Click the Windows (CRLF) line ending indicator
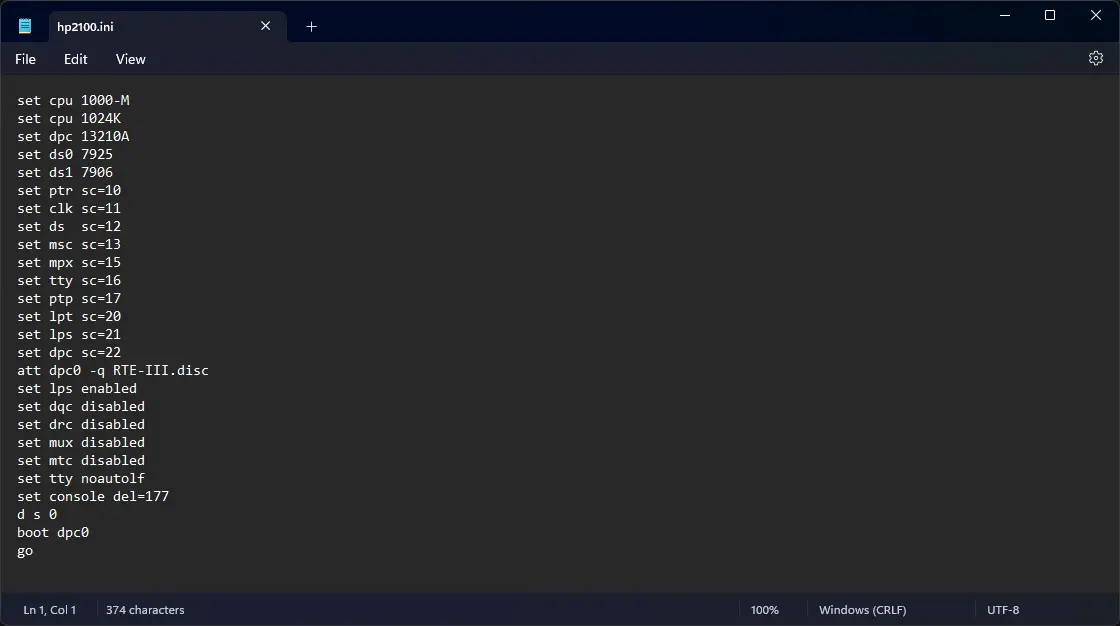The image size is (1120, 626). [x=864, y=610]
